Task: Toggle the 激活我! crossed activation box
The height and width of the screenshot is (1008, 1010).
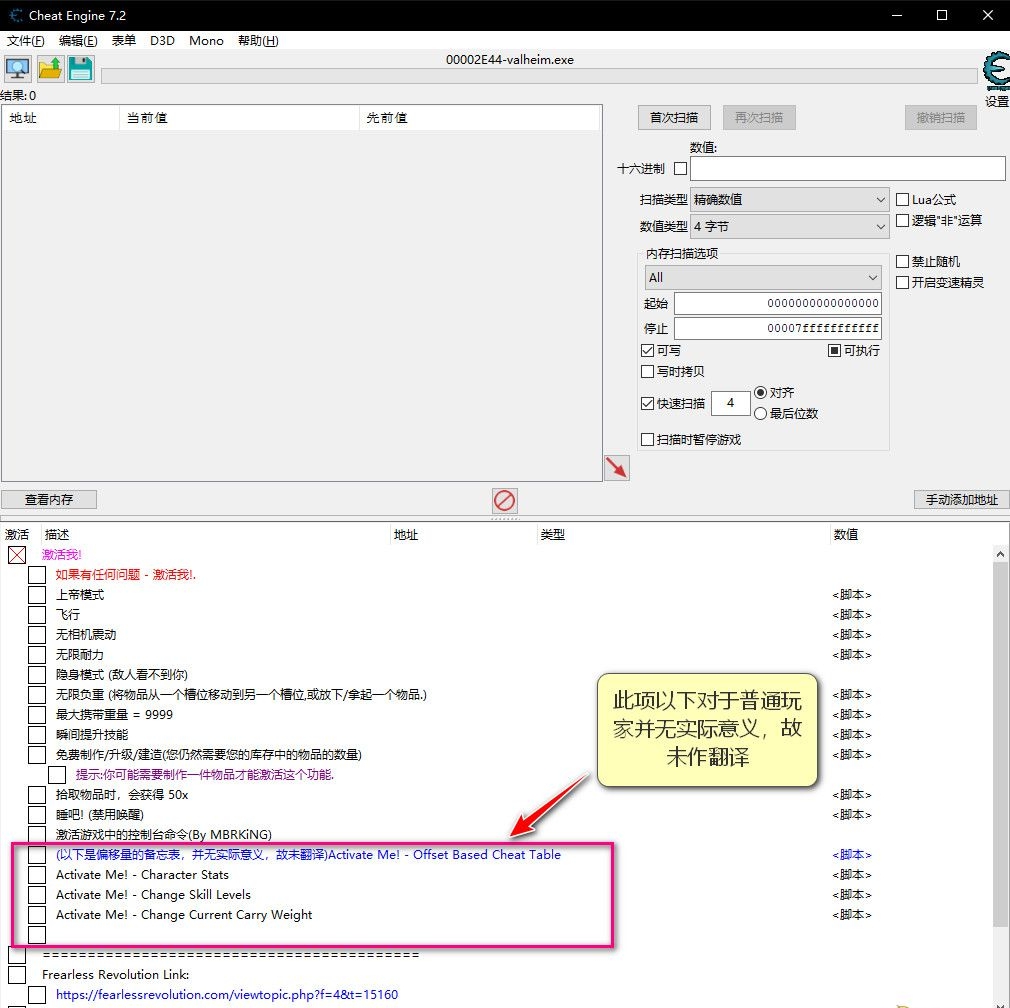Action: pyautogui.click(x=17, y=555)
